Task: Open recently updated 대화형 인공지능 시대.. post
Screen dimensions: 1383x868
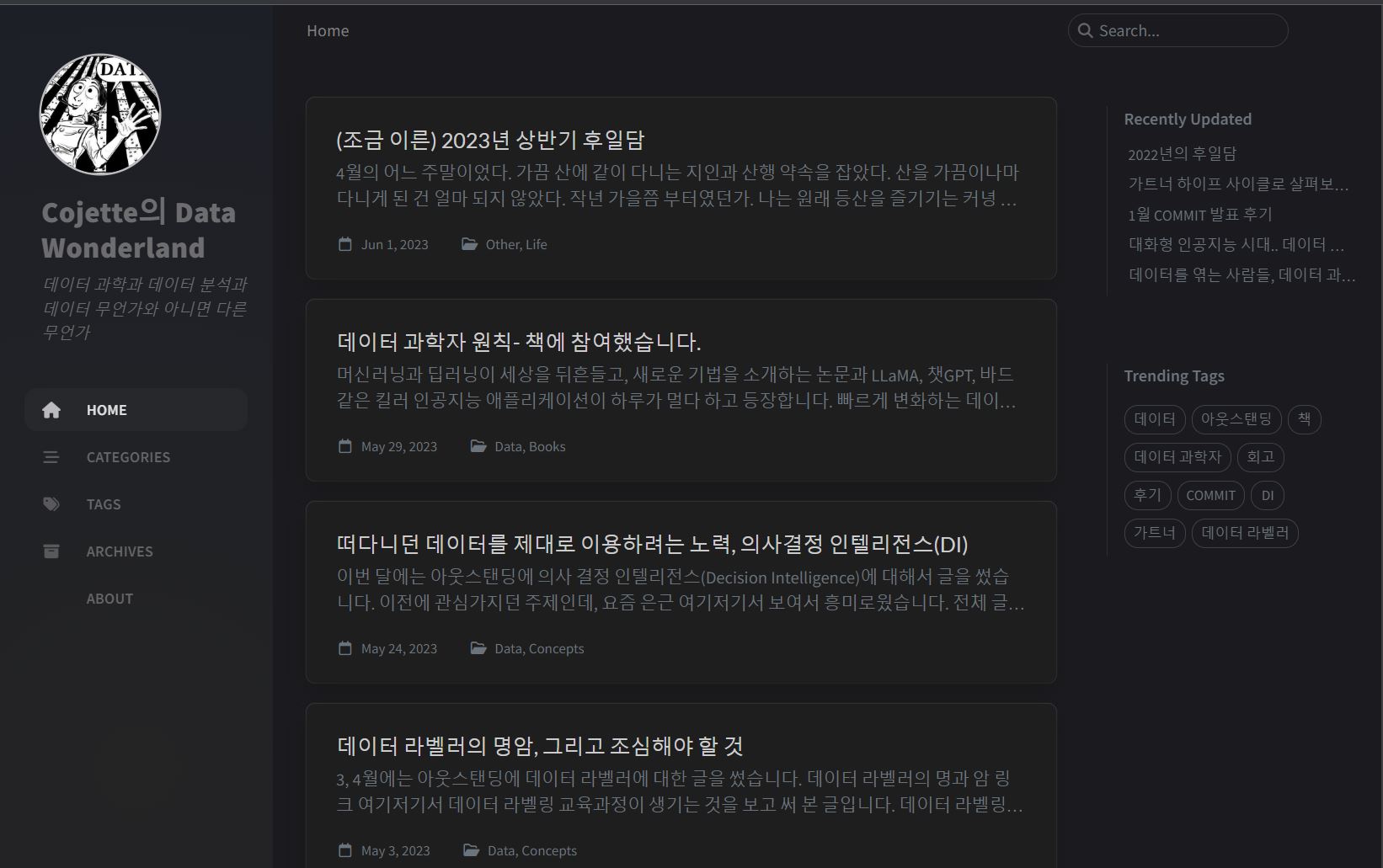Action: pyautogui.click(x=1236, y=244)
